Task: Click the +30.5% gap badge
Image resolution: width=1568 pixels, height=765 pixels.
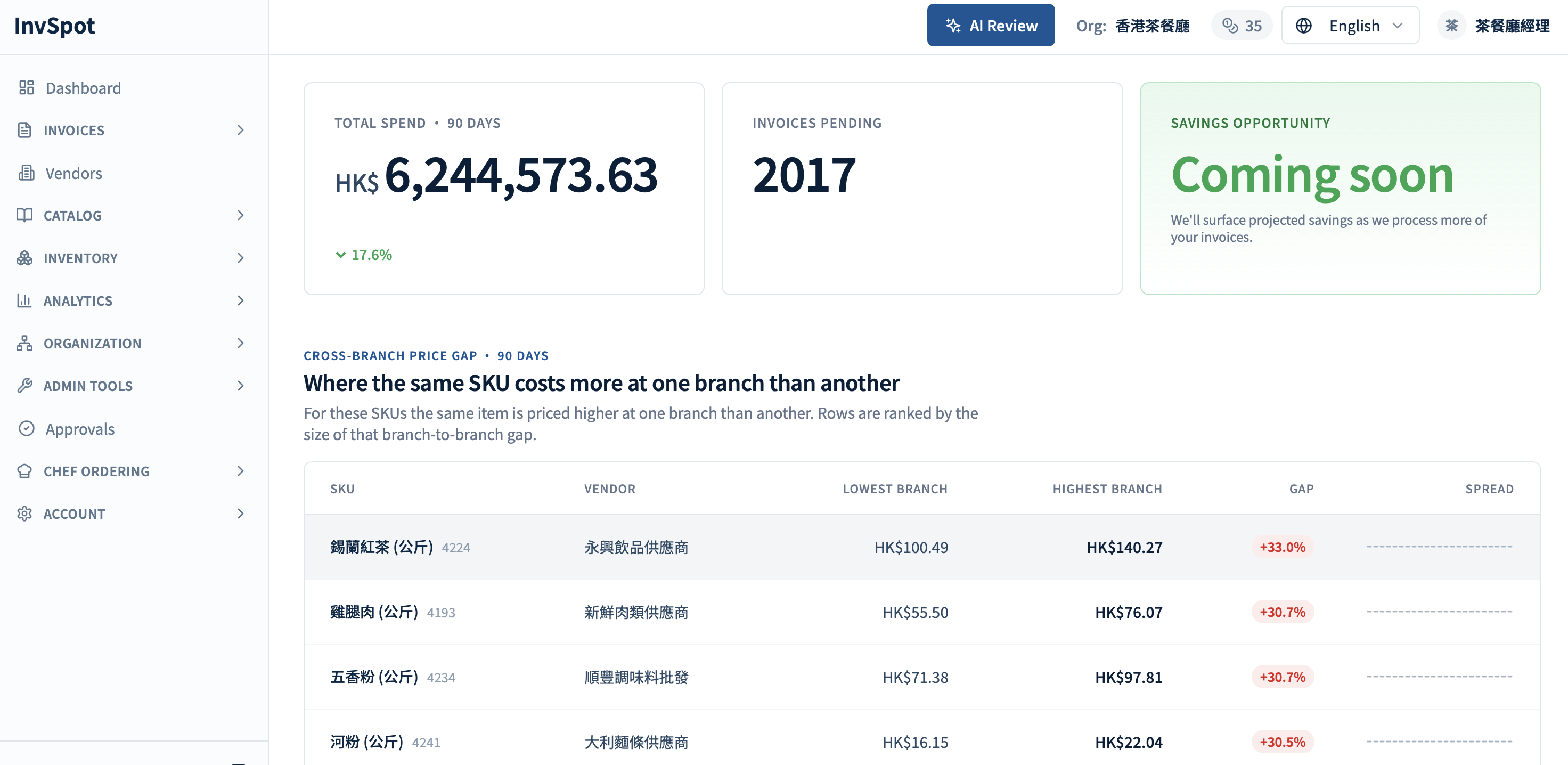Action: (1283, 742)
